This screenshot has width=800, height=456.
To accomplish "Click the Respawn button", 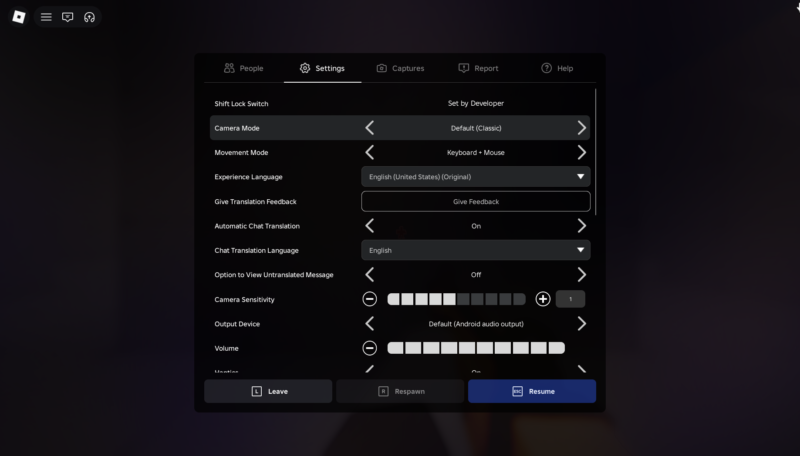I will [400, 391].
